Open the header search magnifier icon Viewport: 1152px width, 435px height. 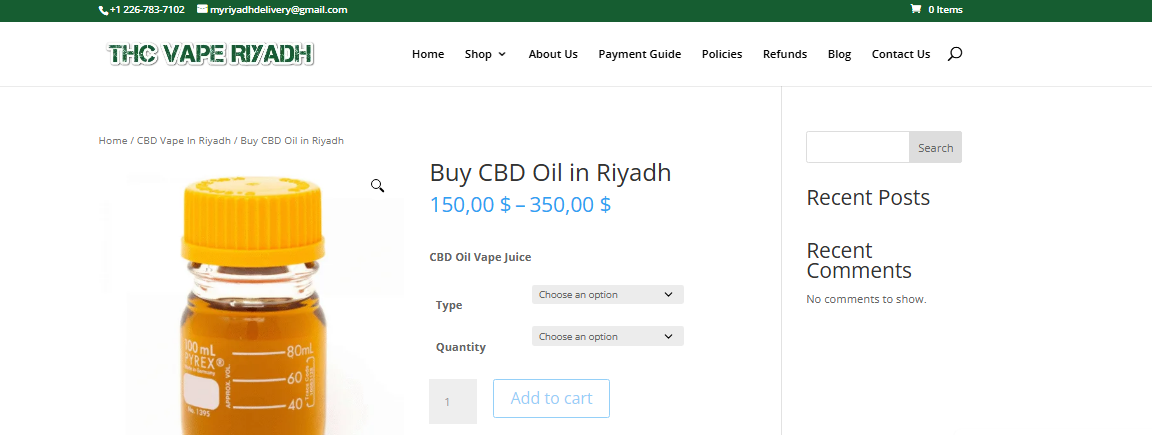[955, 54]
